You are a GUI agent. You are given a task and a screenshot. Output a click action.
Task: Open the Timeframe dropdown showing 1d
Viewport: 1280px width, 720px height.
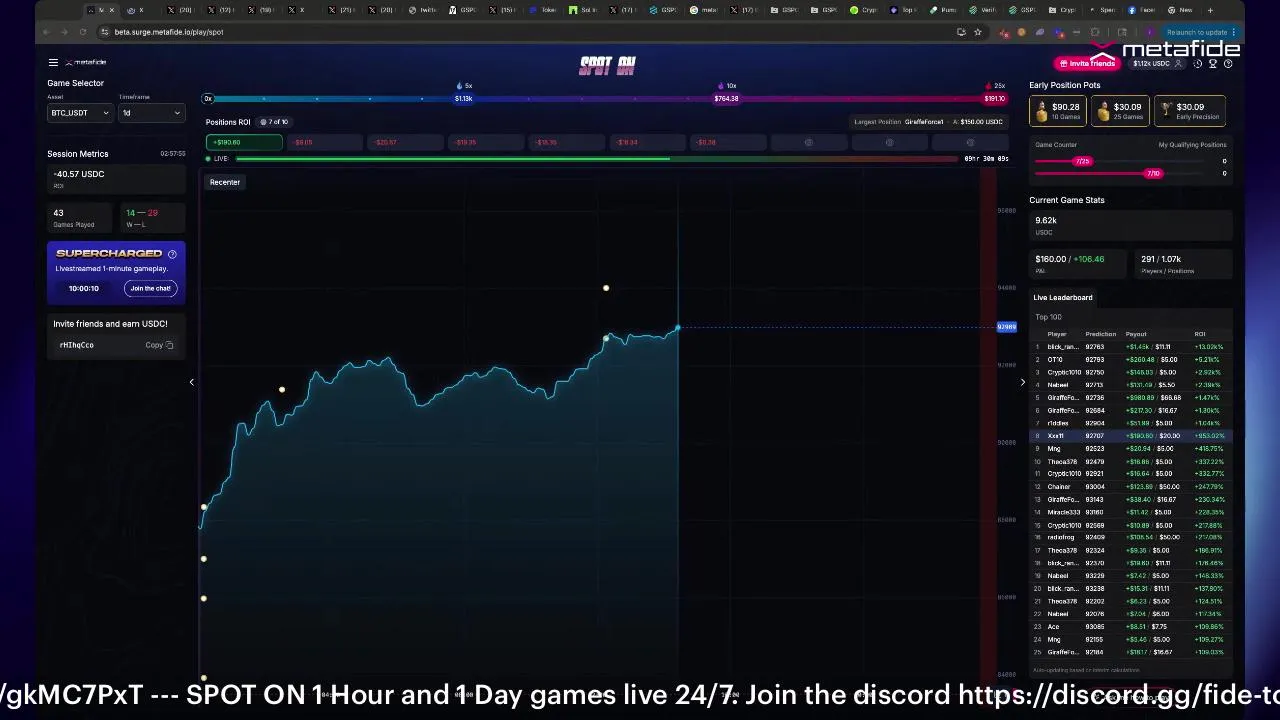[151, 113]
